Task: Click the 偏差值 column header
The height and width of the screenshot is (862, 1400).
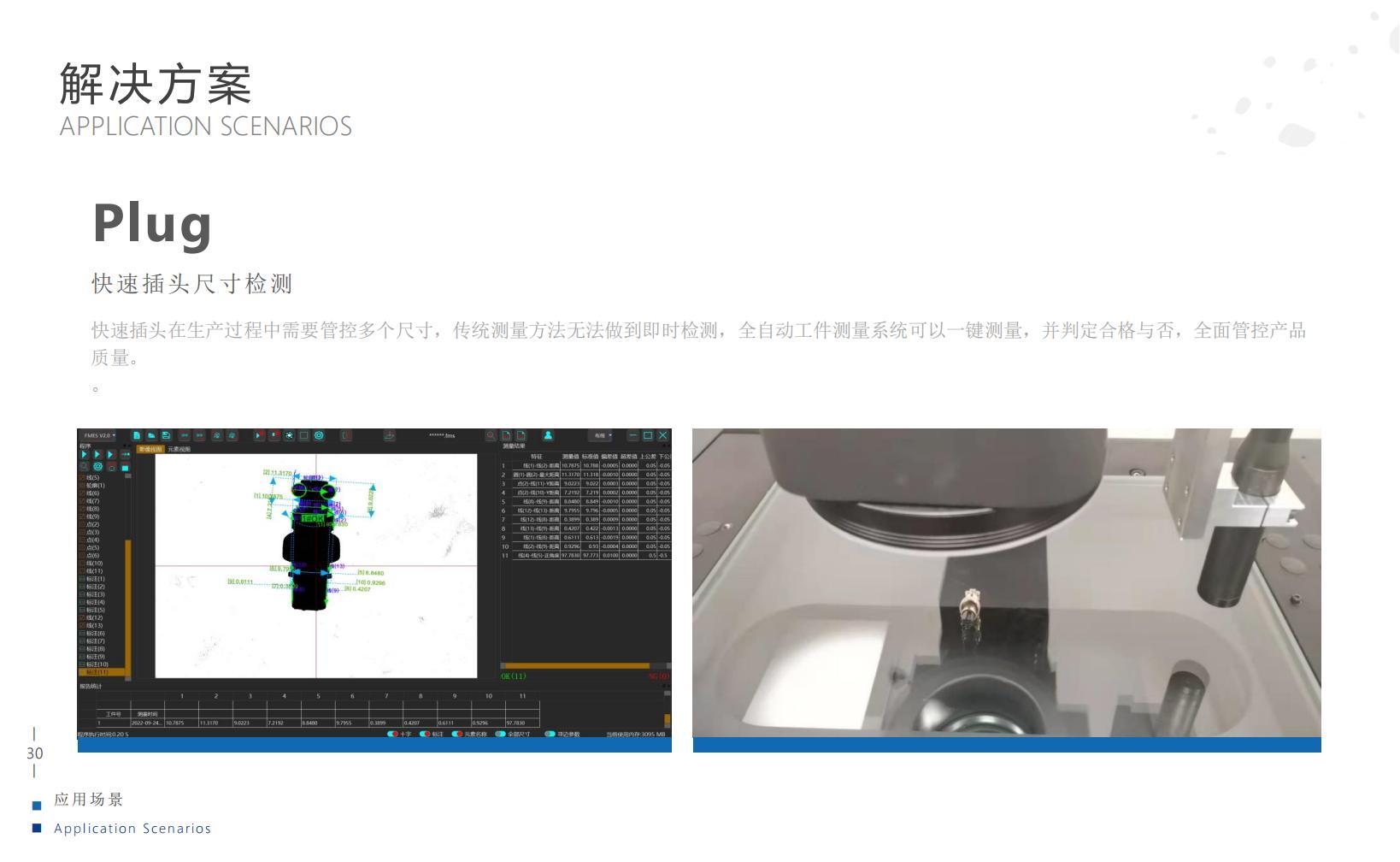Action: [x=609, y=457]
